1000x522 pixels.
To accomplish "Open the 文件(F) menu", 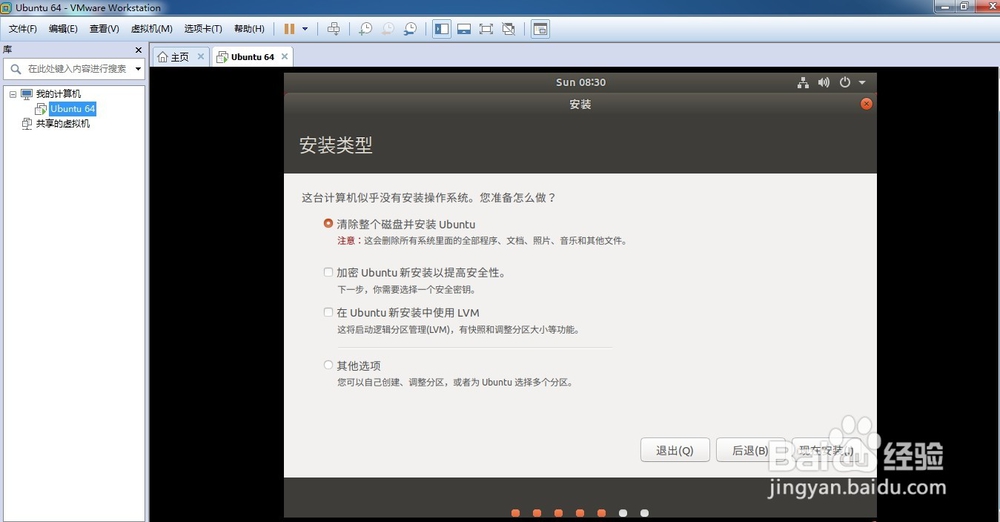I will [x=22, y=29].
